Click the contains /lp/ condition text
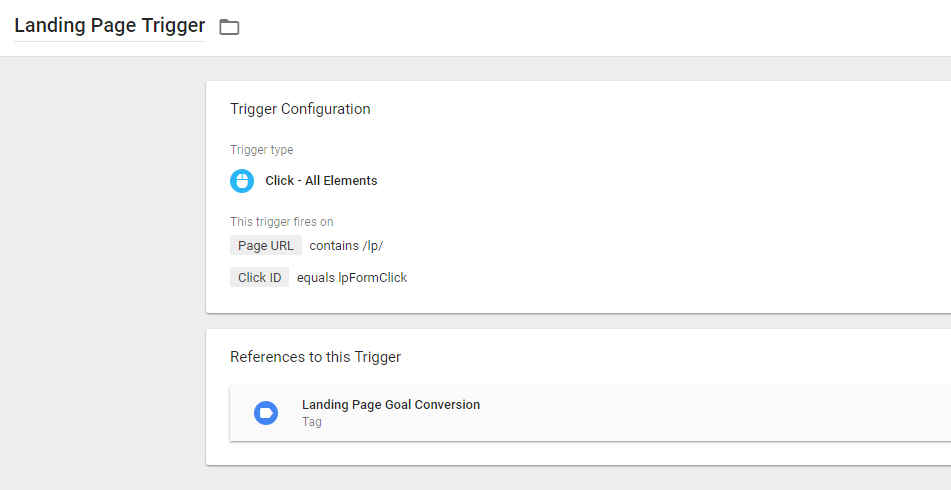The width and height of the screenshot is (951, 490). click(x=346, y=246)
